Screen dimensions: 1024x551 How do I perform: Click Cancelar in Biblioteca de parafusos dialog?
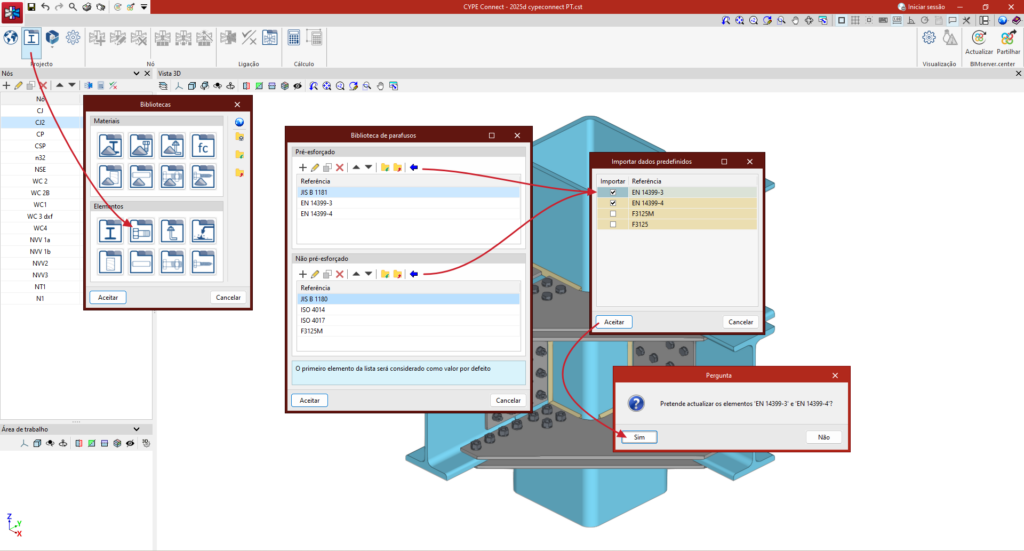pyautogui.click(x=508, y=400)
